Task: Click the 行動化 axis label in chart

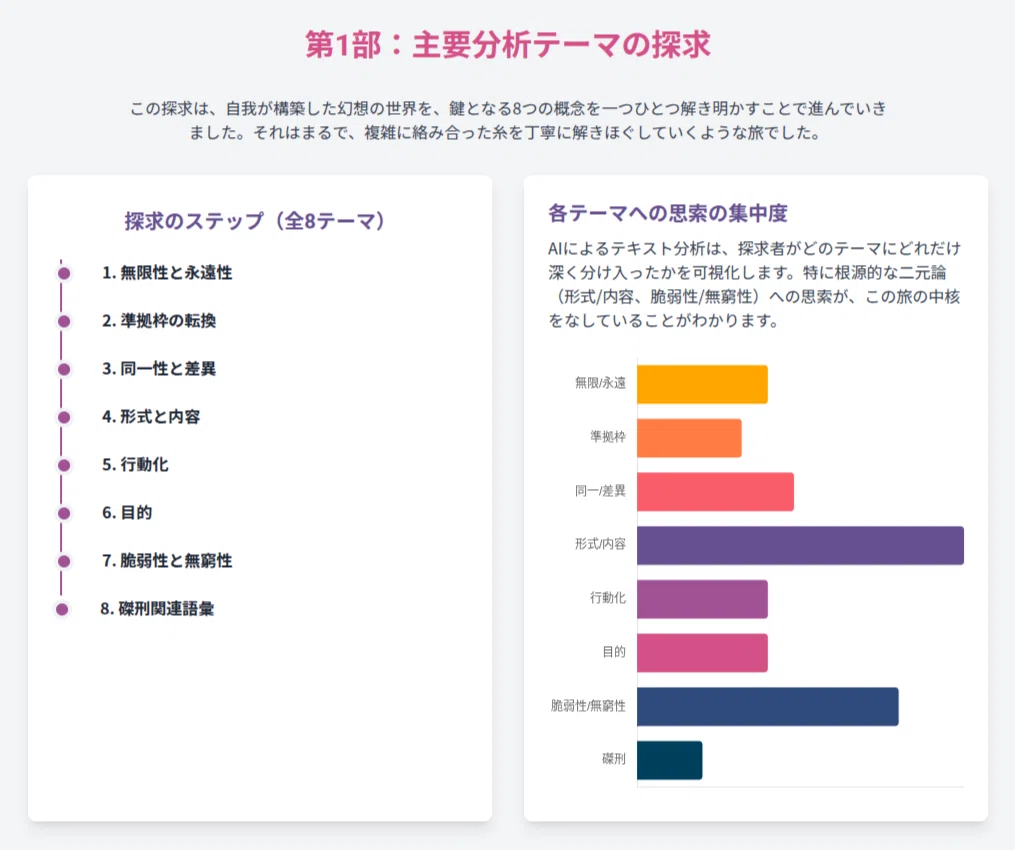Action: tap(608, 598)
